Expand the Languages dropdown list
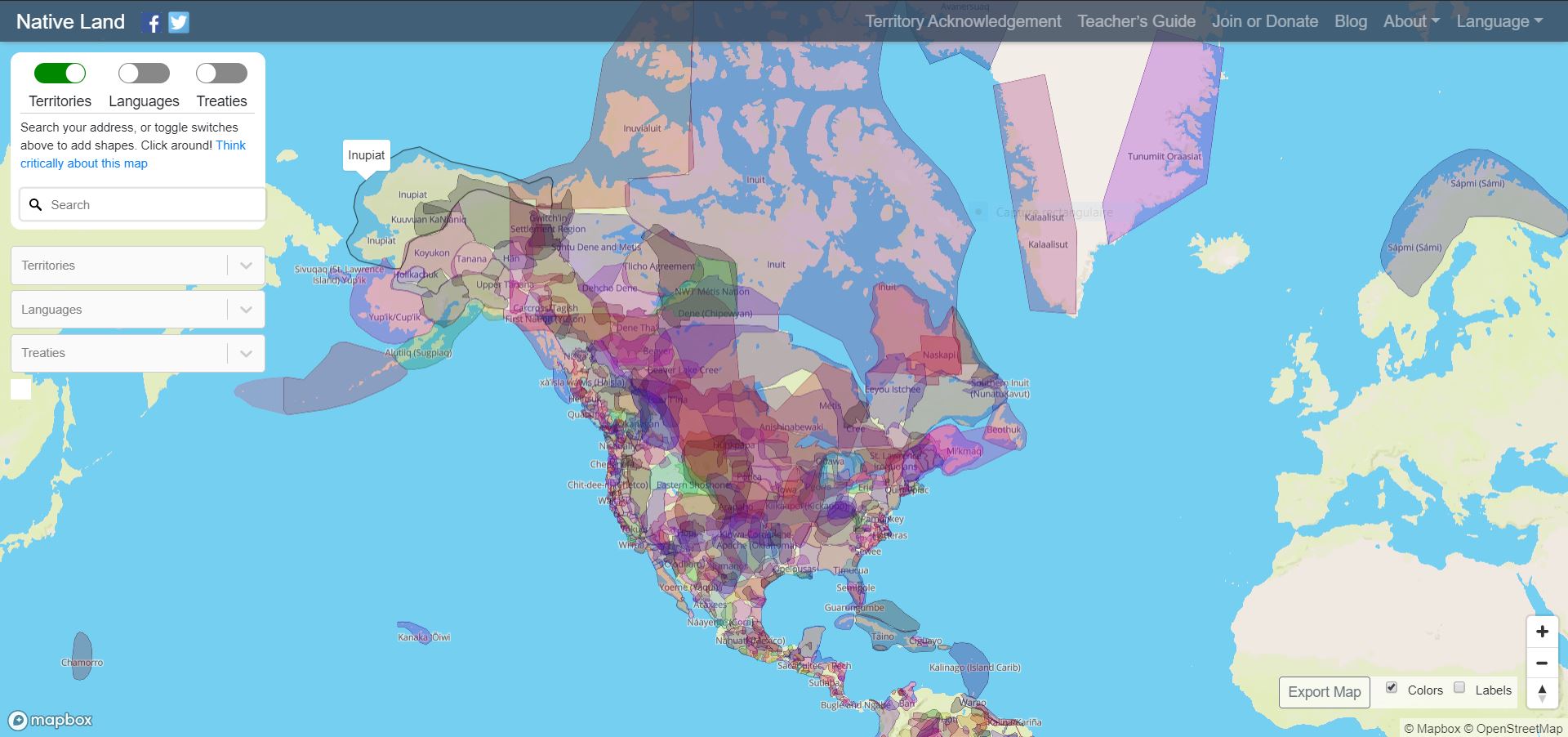The height and width of the screenshot is (737, 1568). click(x=246, y=310)
